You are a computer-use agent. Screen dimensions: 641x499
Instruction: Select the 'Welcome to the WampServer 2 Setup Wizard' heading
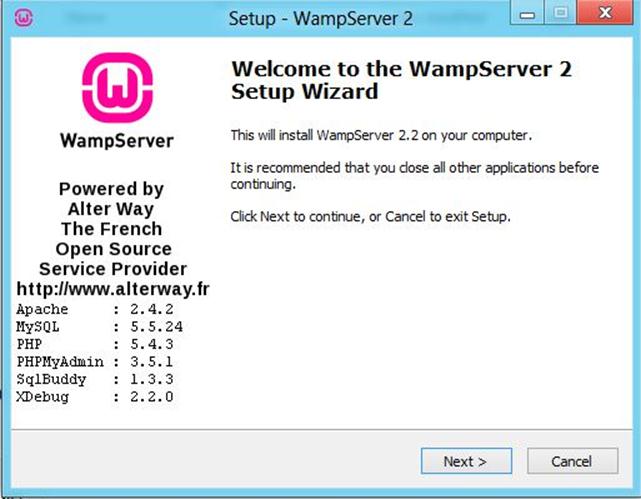[x=401, y=80]
